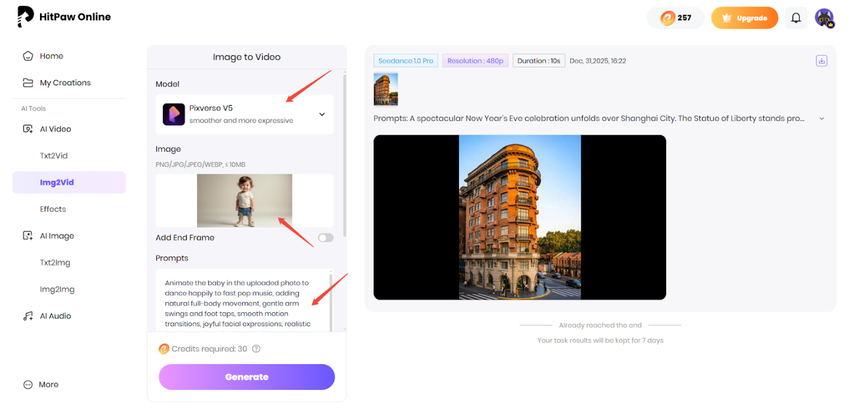Toggle the Add End Frame switch
The height and width of the screenshot is (409, 854).
point(326,238)
